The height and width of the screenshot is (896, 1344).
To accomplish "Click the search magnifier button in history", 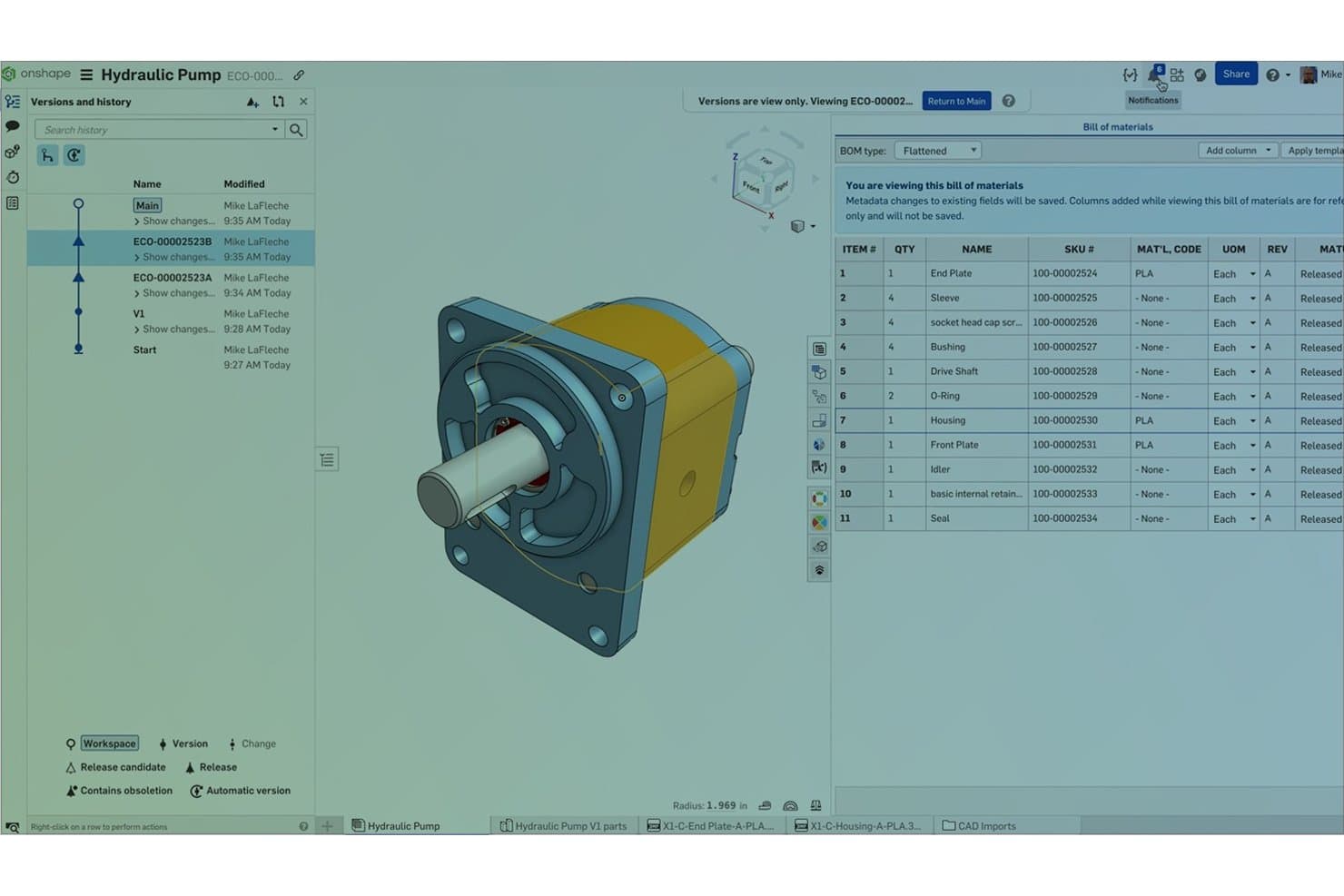I will 296,130.
